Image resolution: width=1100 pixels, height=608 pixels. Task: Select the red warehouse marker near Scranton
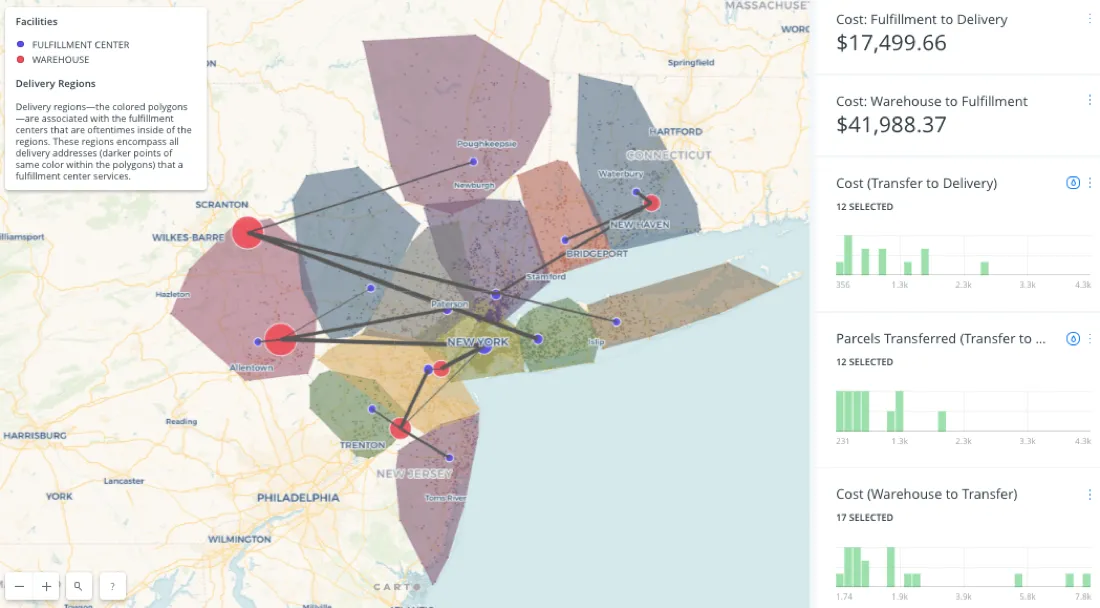pos(248,233)
